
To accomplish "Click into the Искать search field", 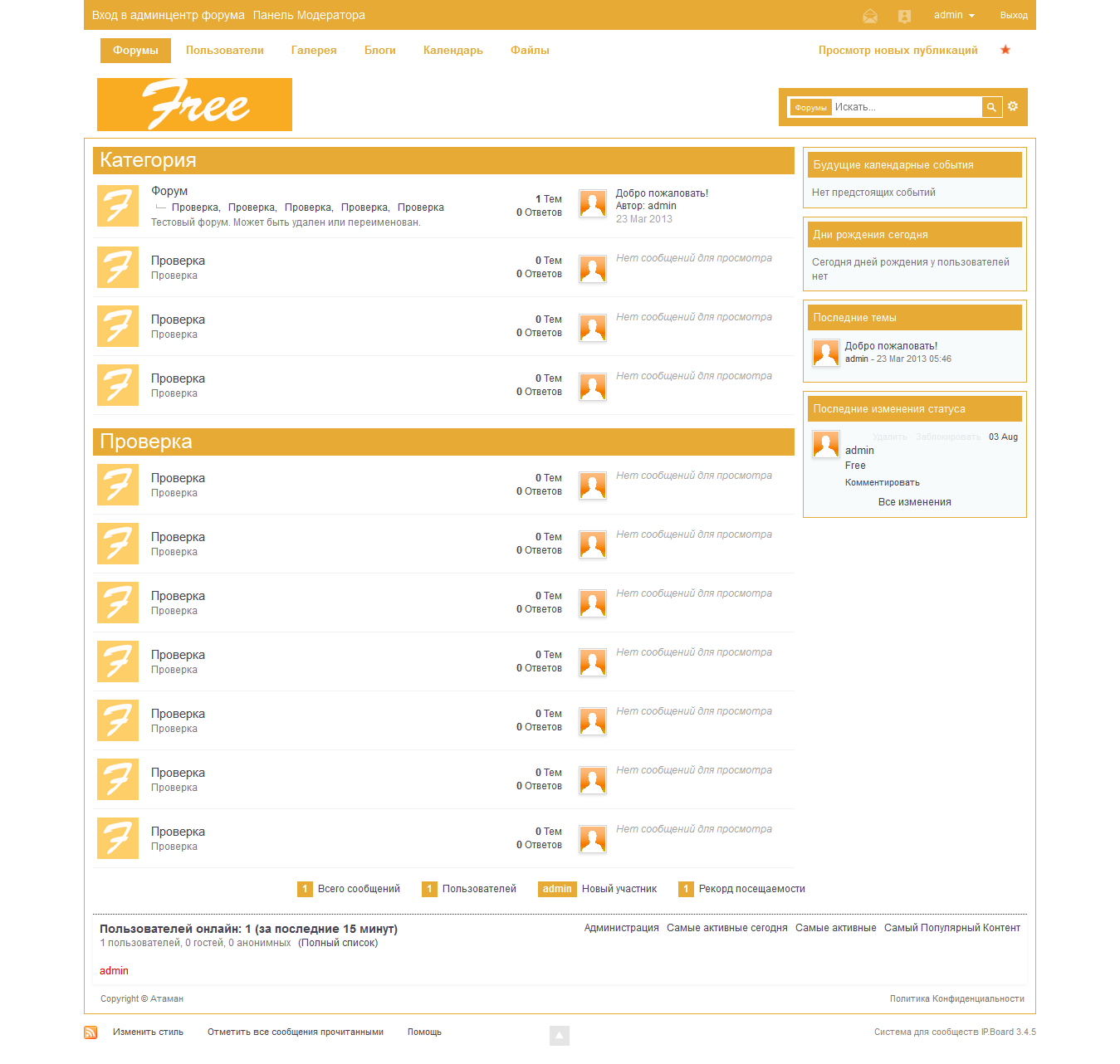I will point(905,107).
